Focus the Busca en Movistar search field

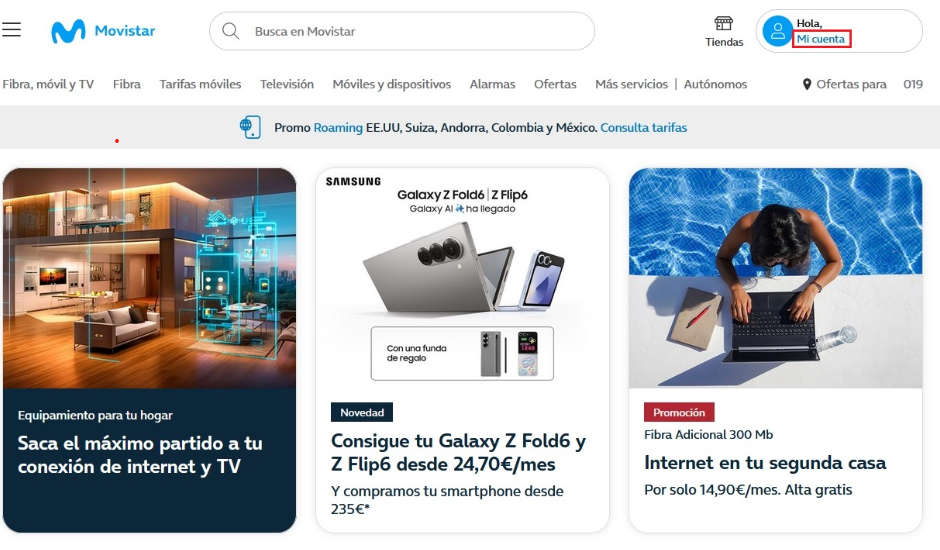402,31
